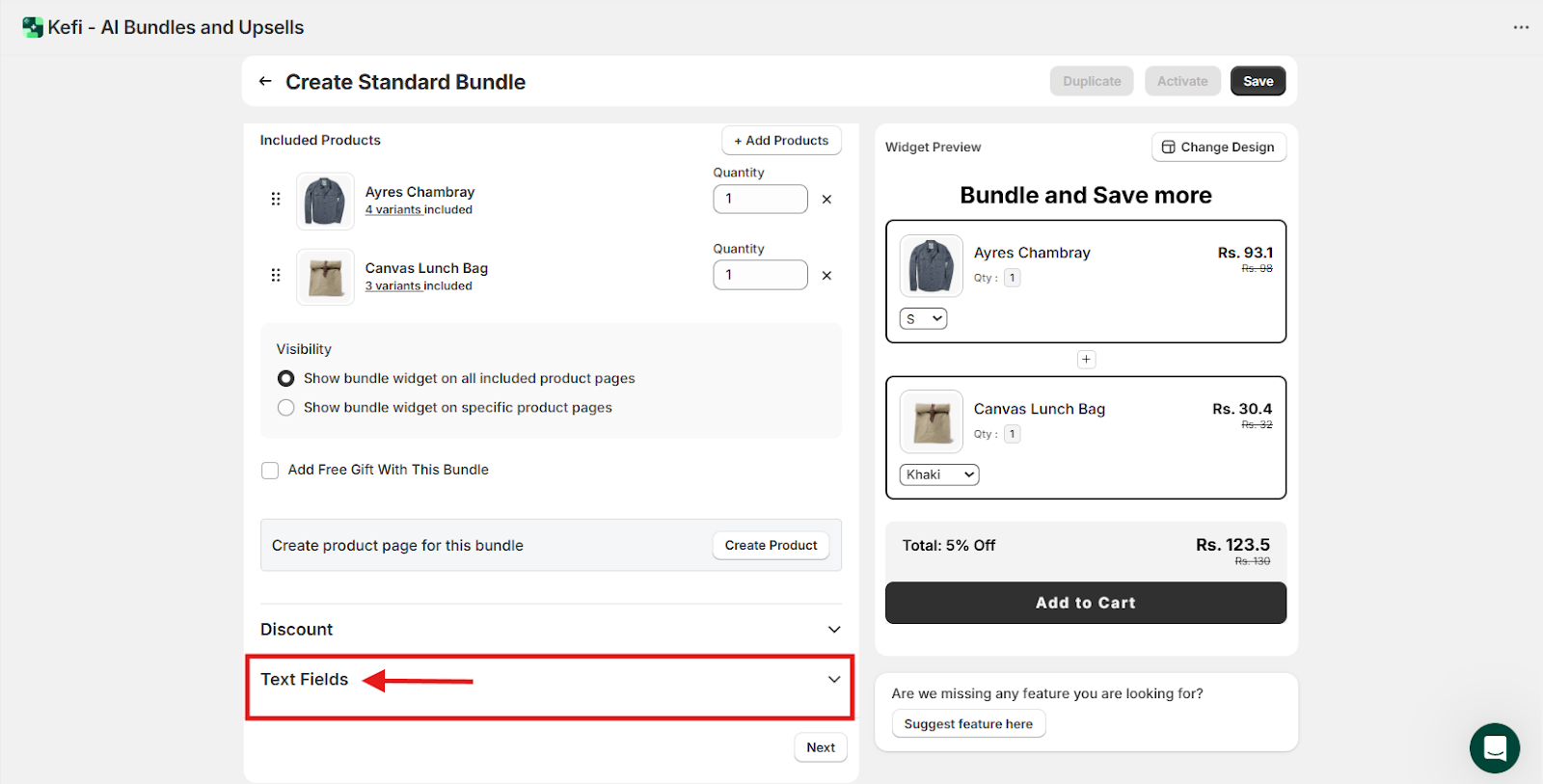
Task: Open the Khaki variant dropdown in preview
Action: click(x=938, y=474)
